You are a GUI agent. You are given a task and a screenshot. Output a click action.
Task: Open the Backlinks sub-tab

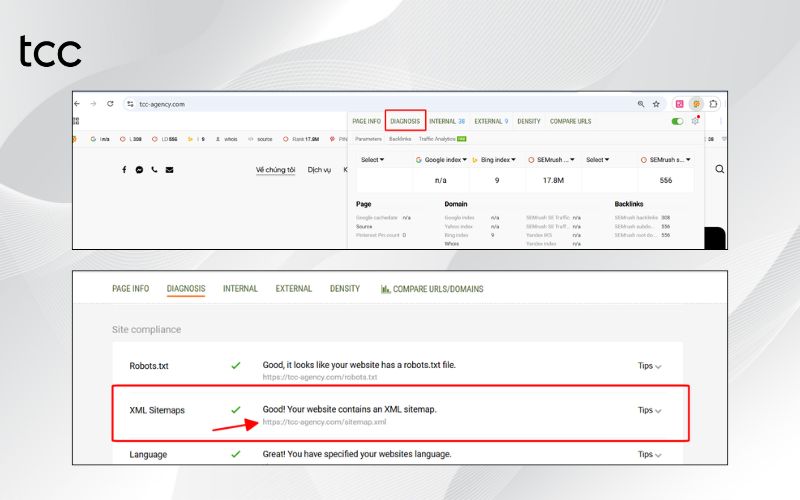coord(400,139)
